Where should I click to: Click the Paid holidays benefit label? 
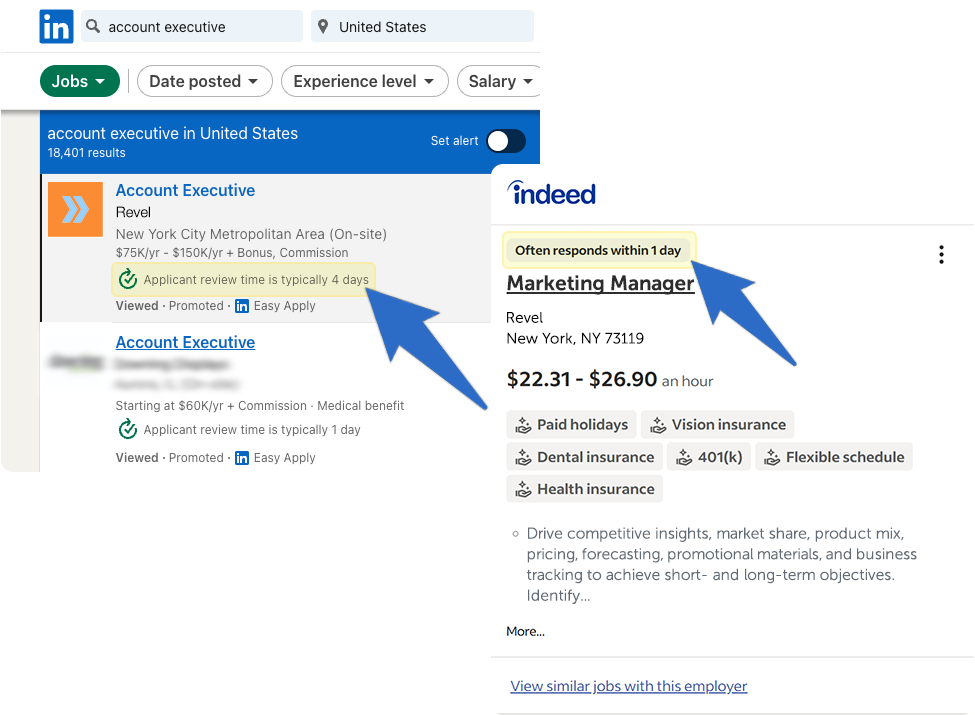click(583, 425)
